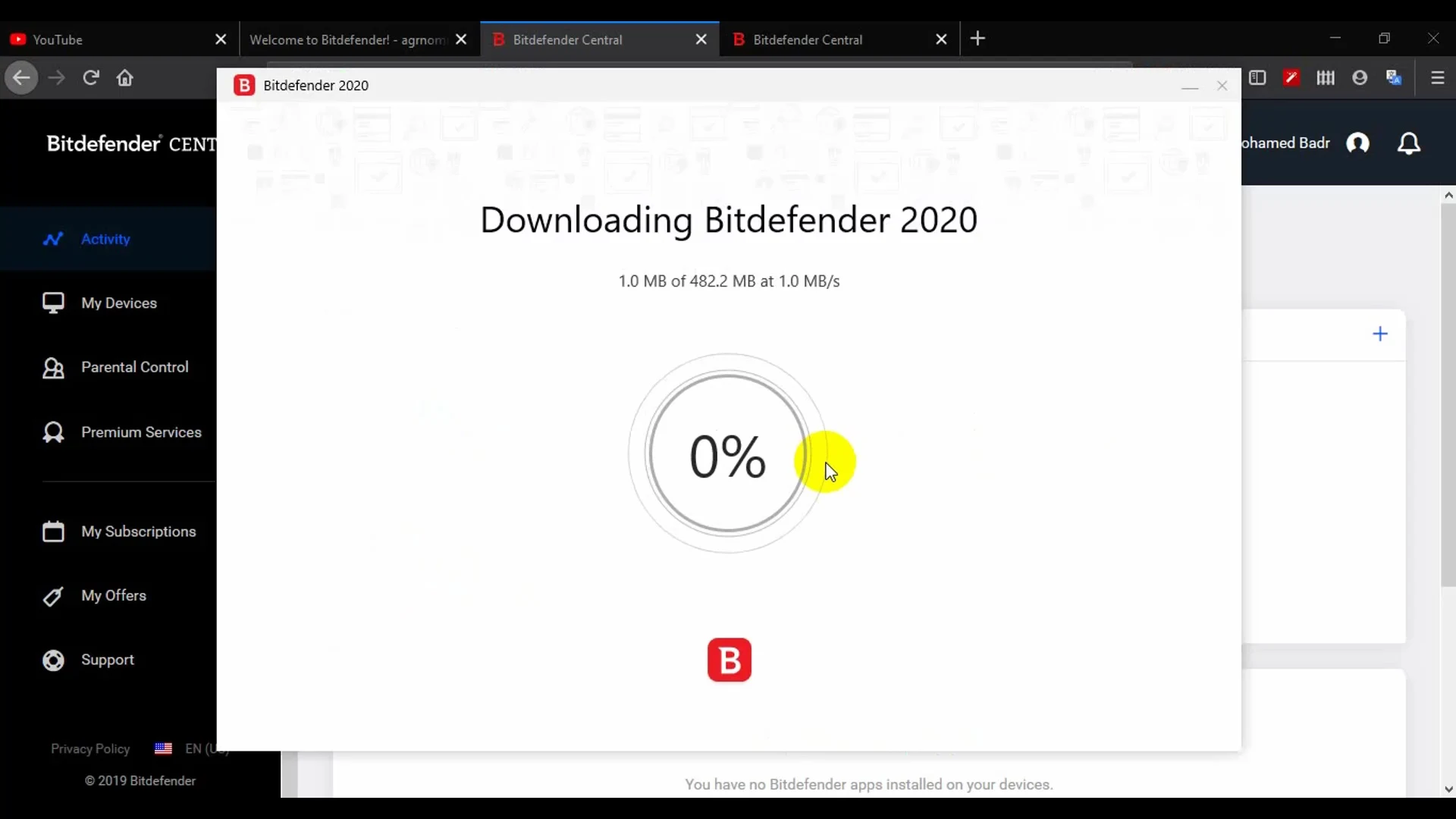1456x819 pixels.
Task: Click the 0% download progress circle
Action: 728,453
